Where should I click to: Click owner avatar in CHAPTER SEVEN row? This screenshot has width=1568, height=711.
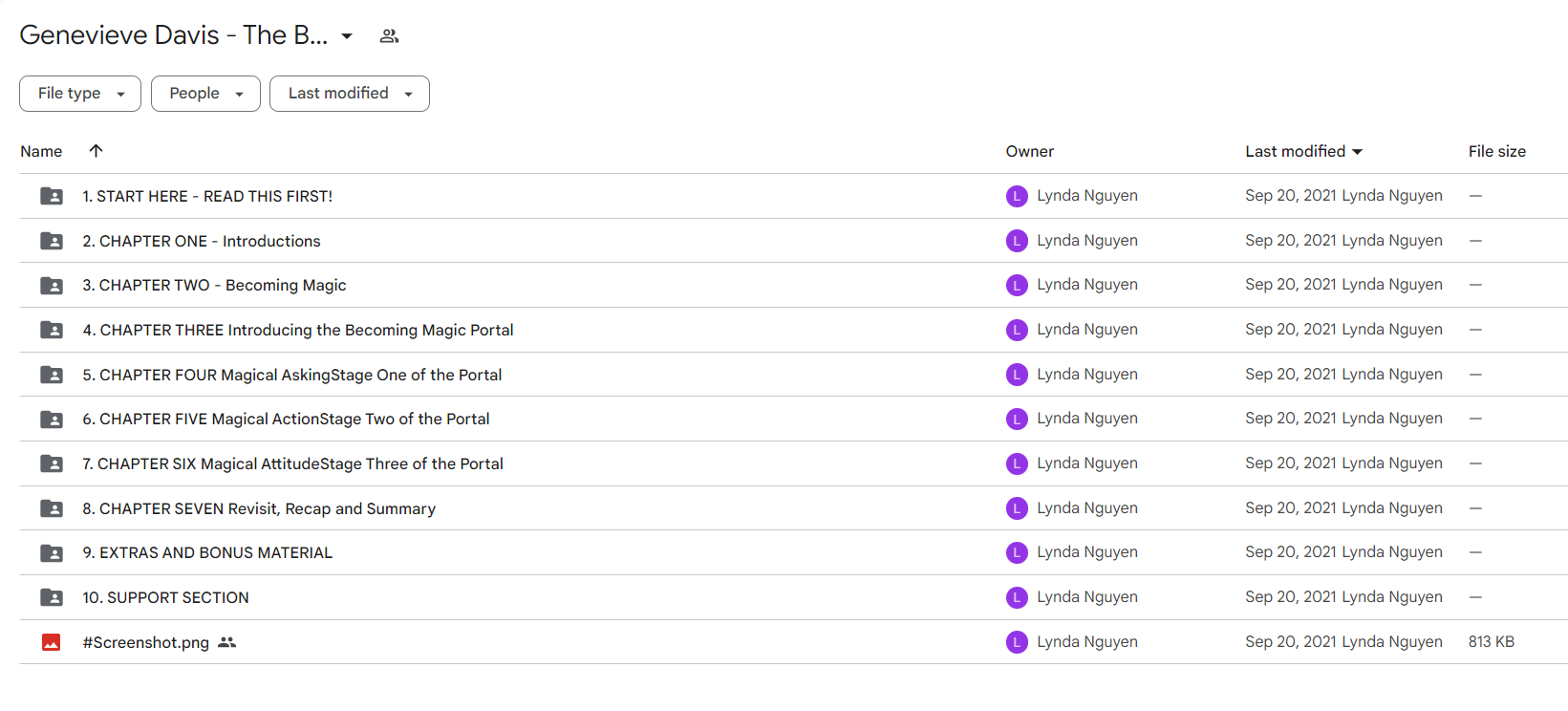[1017, 508]
